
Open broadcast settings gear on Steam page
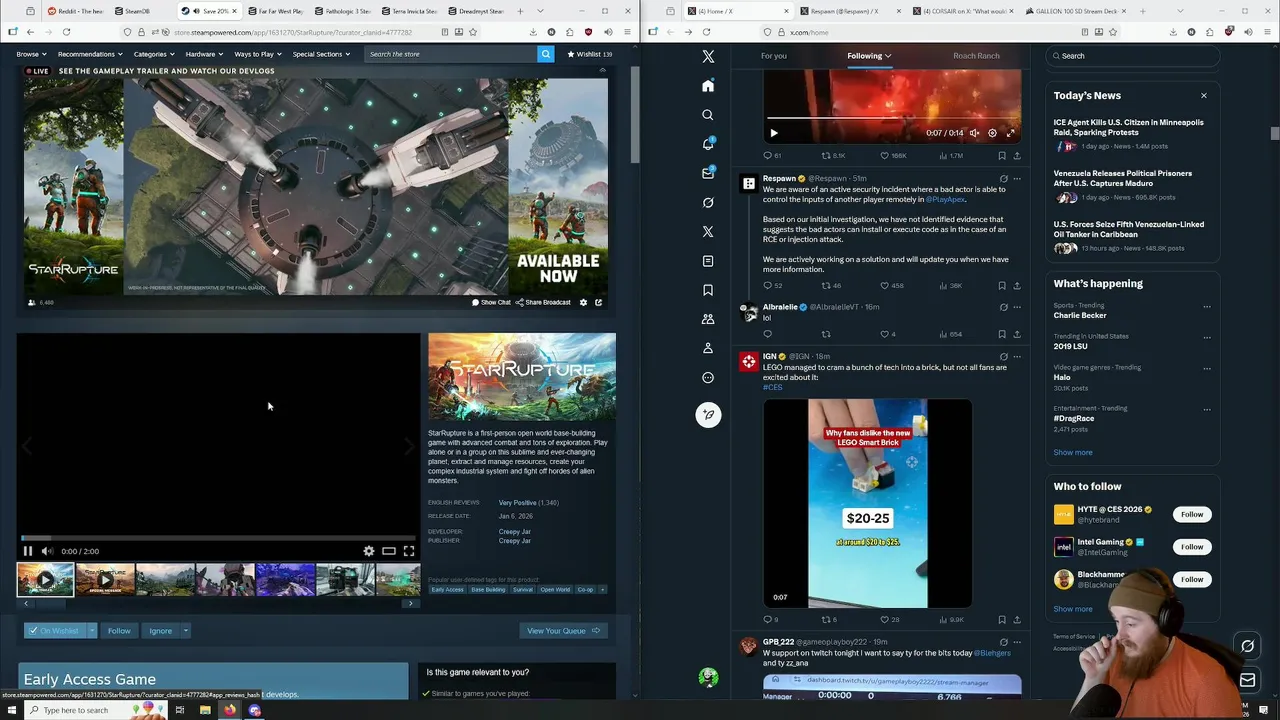583,302
